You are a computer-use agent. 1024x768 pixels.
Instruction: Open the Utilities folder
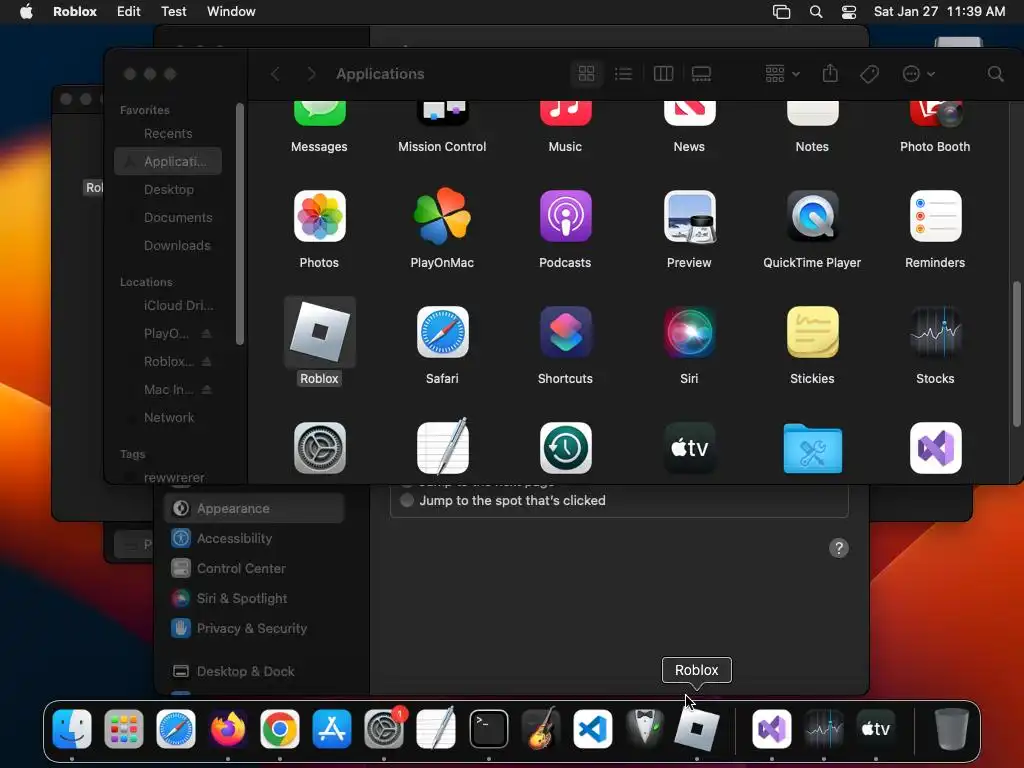(x=812, y=449)
